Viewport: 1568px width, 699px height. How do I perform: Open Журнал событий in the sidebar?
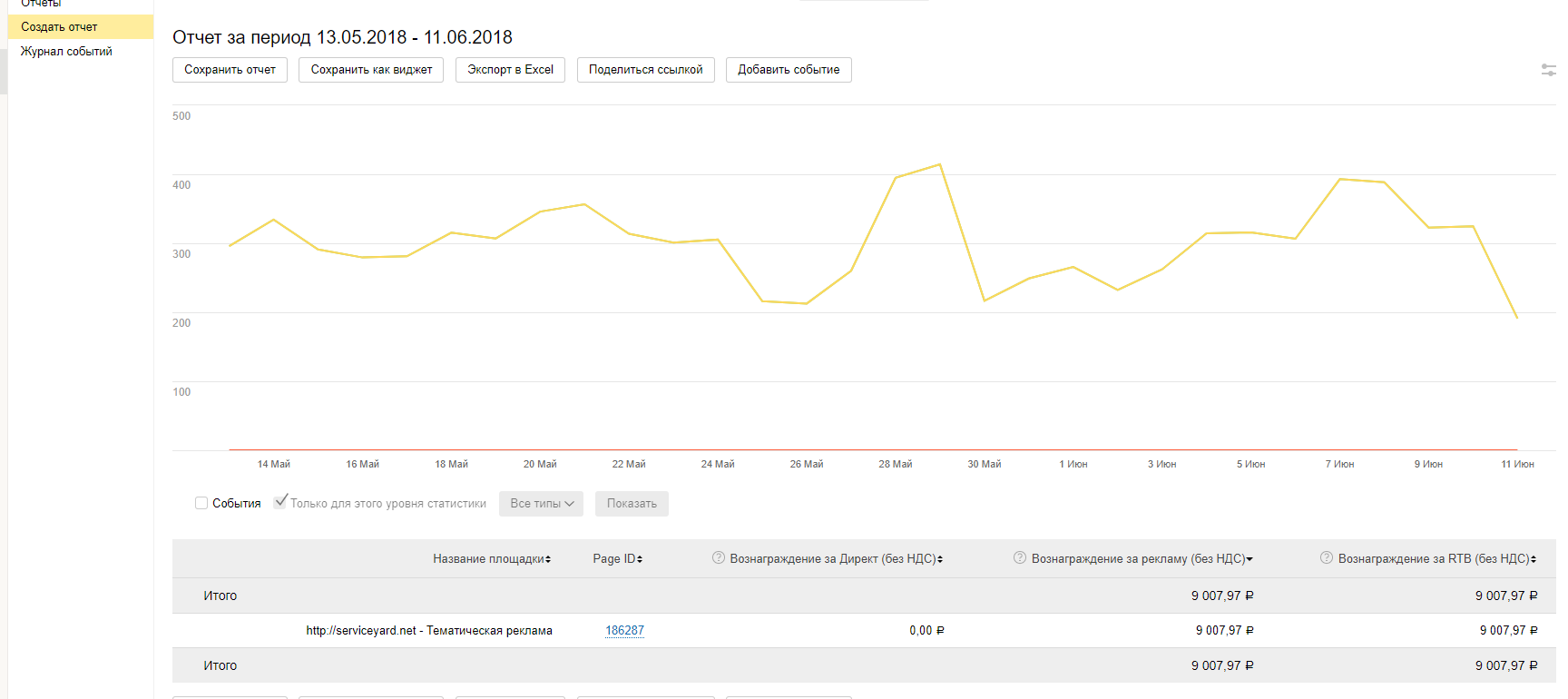(66, 52)
